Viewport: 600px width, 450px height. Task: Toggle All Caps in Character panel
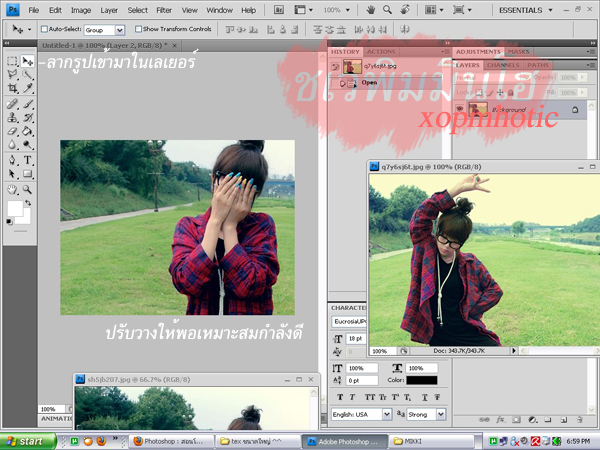[x=370, y=397]
